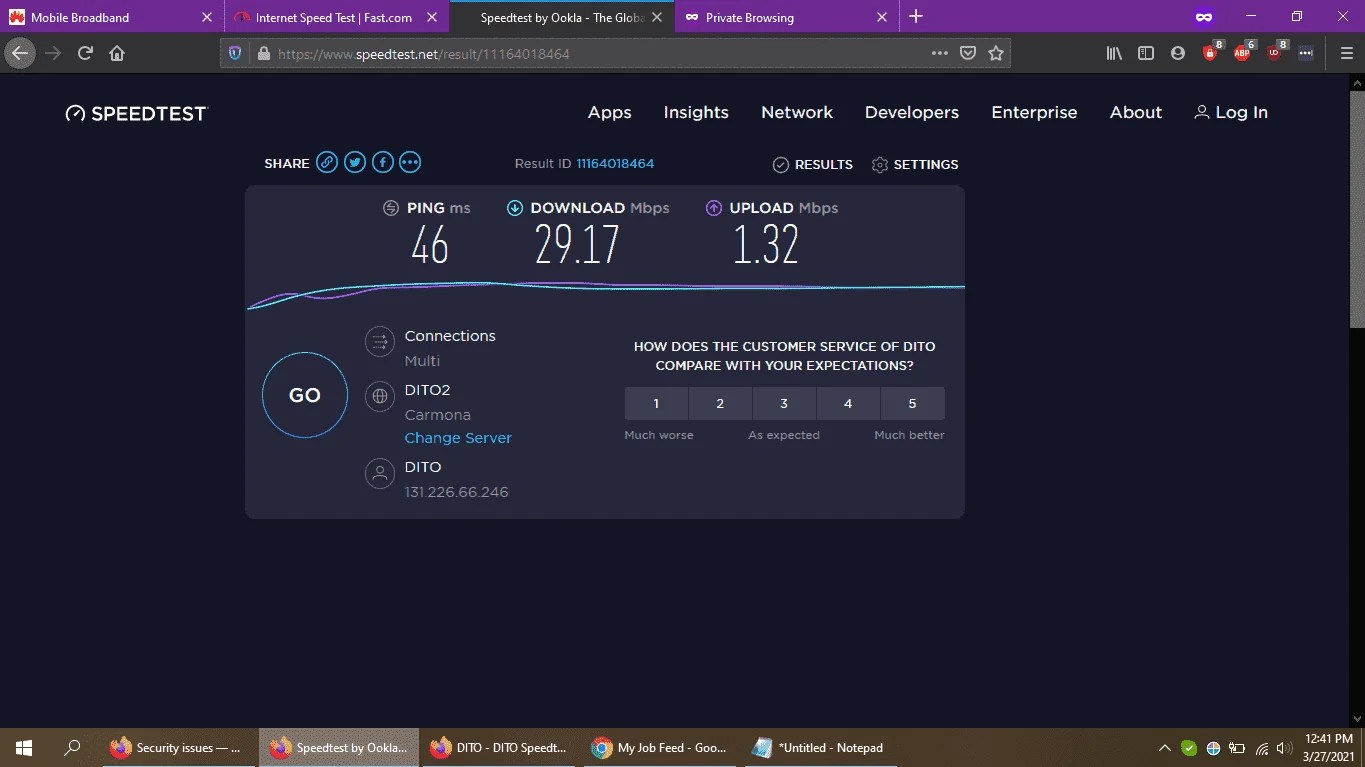Open Untitled Notepad taskbar window
This screenshot has height=767, width=1365.
click(x=818, y=747)
